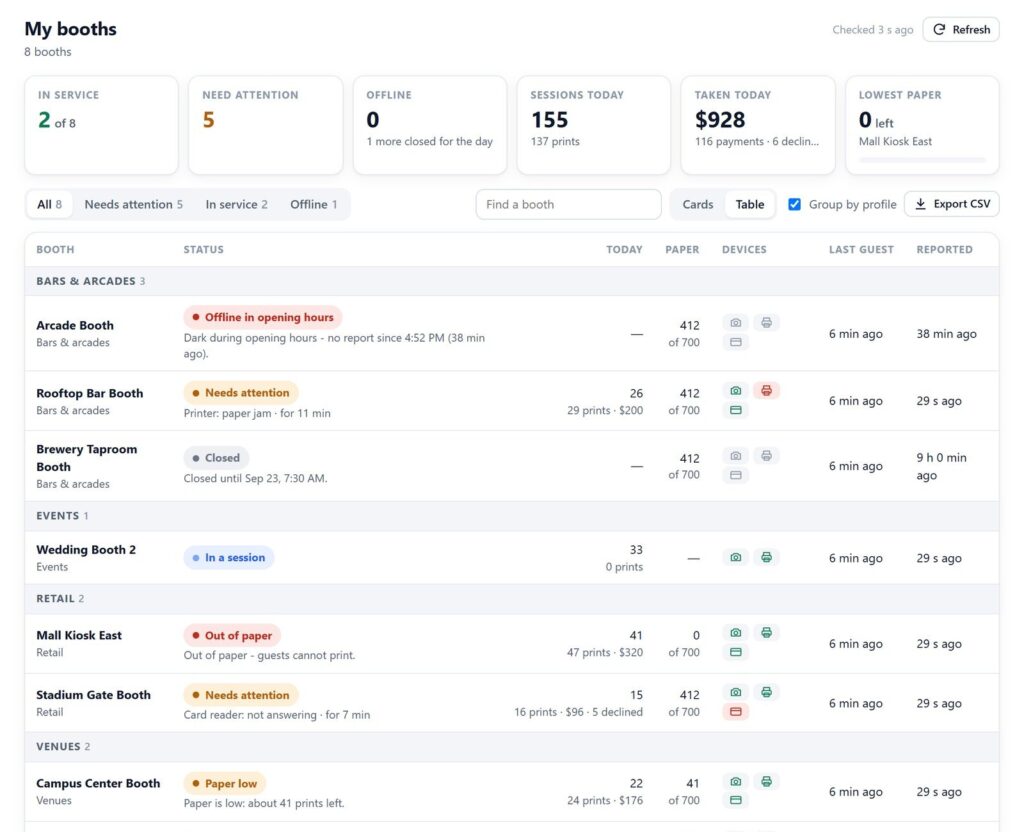Select the Table view option
1024x832 pixels.
pos(750,204)
